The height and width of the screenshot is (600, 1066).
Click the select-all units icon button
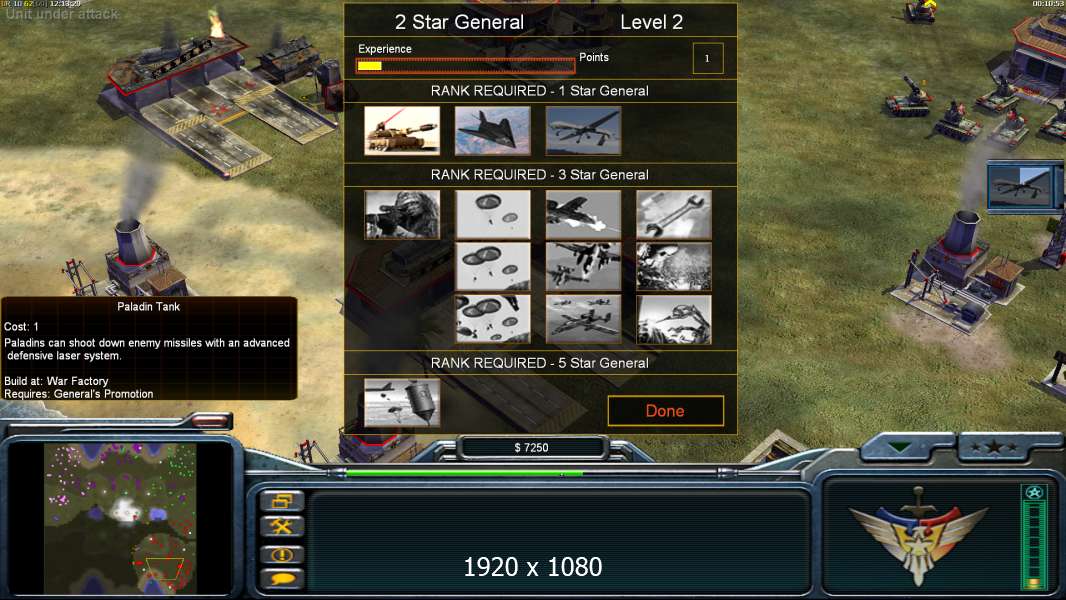pyautogui.click(x=281, y=501)
